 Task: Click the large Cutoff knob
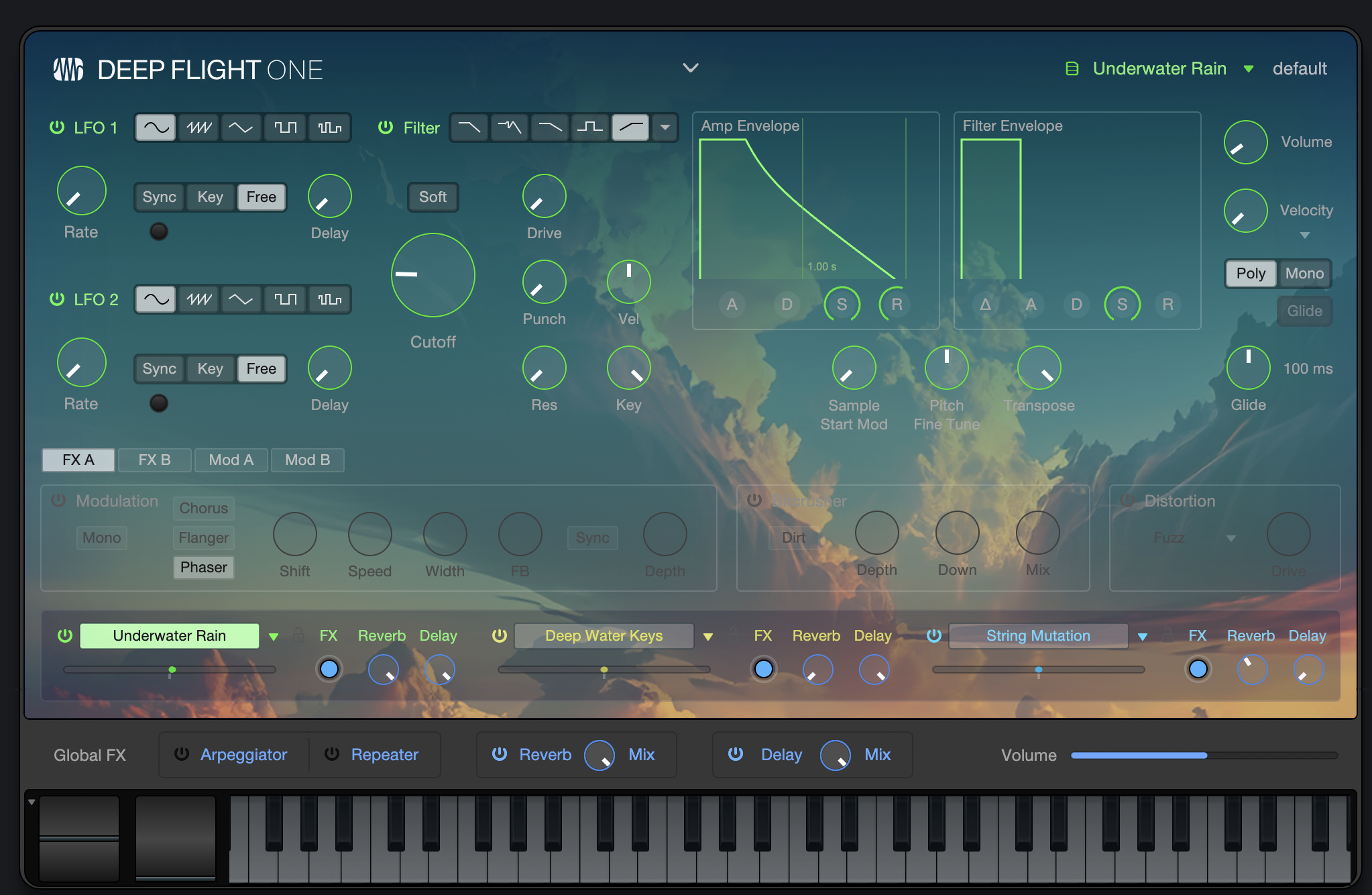pyautogui.click(x=433, y=275)
